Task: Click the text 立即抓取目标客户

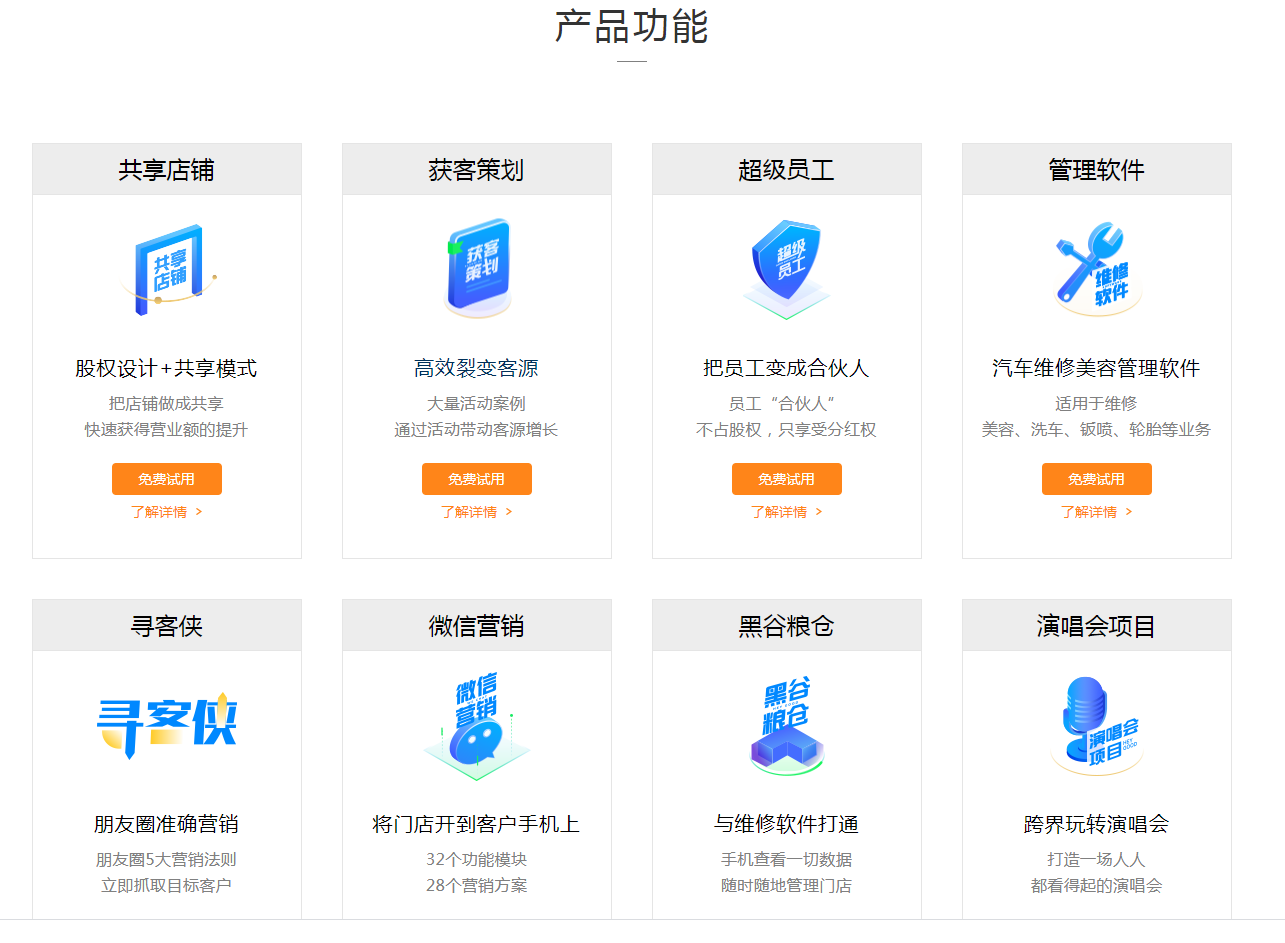Action: (x=167, y=886)
